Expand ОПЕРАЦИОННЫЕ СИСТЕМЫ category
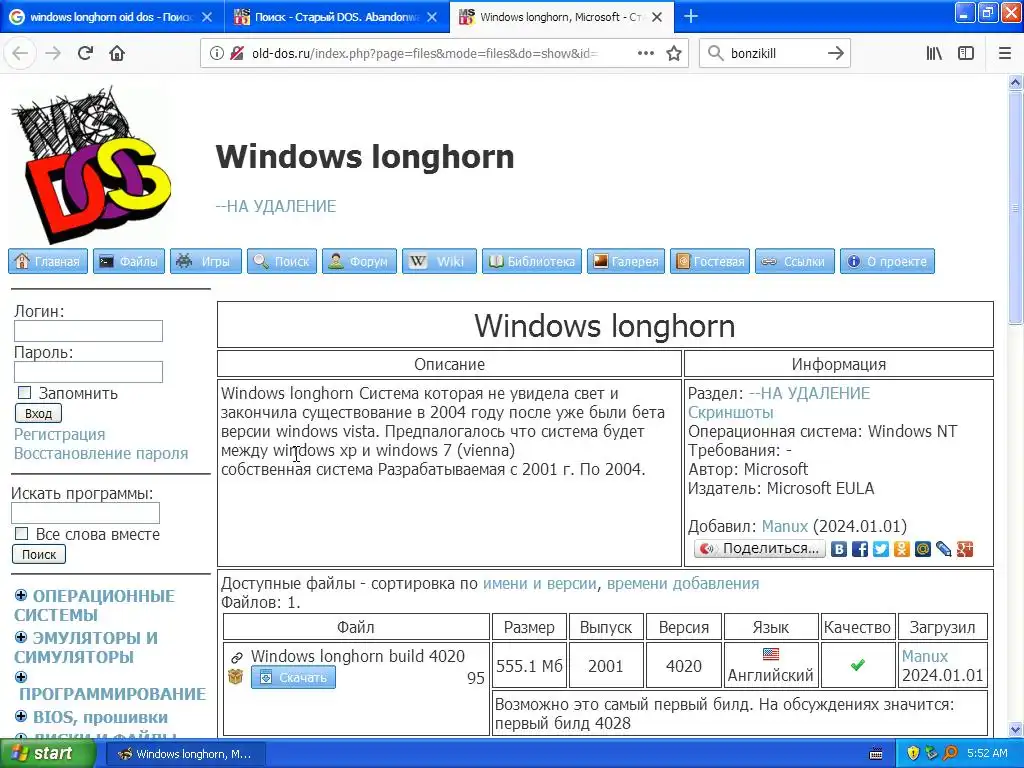This screenshot has height=768, width=1024. point(21,595)
